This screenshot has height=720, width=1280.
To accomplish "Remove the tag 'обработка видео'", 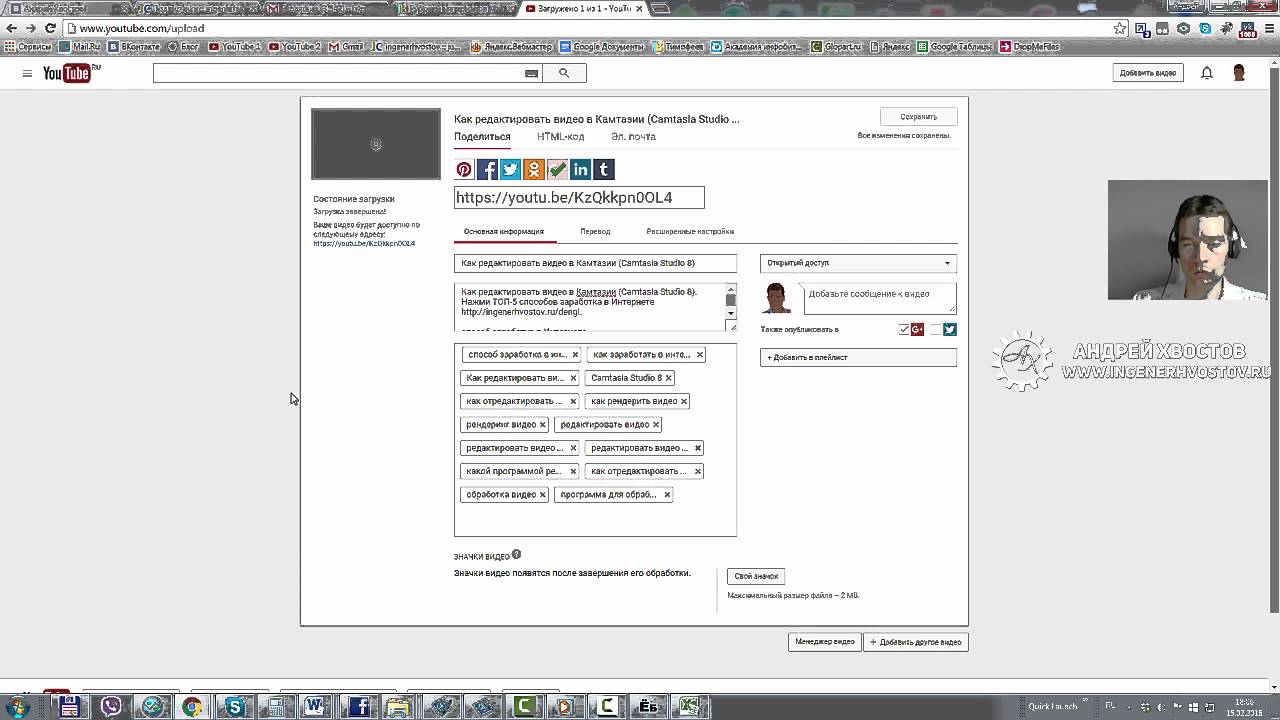I will click(x=543, y=495).
